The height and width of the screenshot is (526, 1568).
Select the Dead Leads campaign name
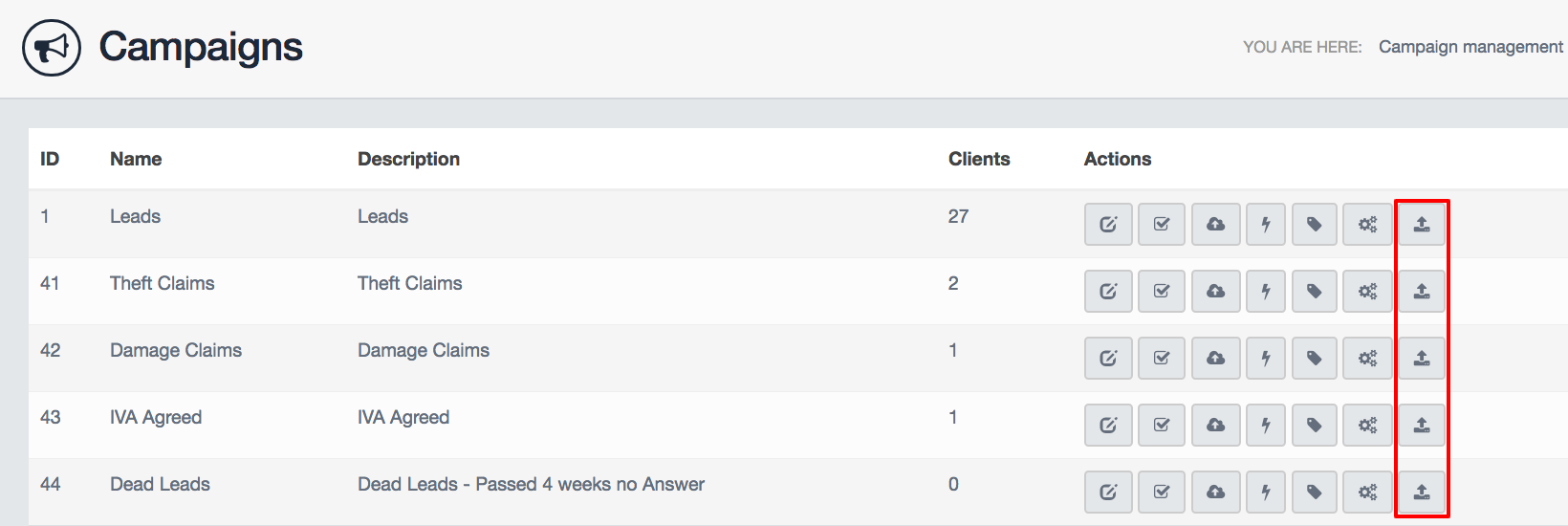pos(160,484)
